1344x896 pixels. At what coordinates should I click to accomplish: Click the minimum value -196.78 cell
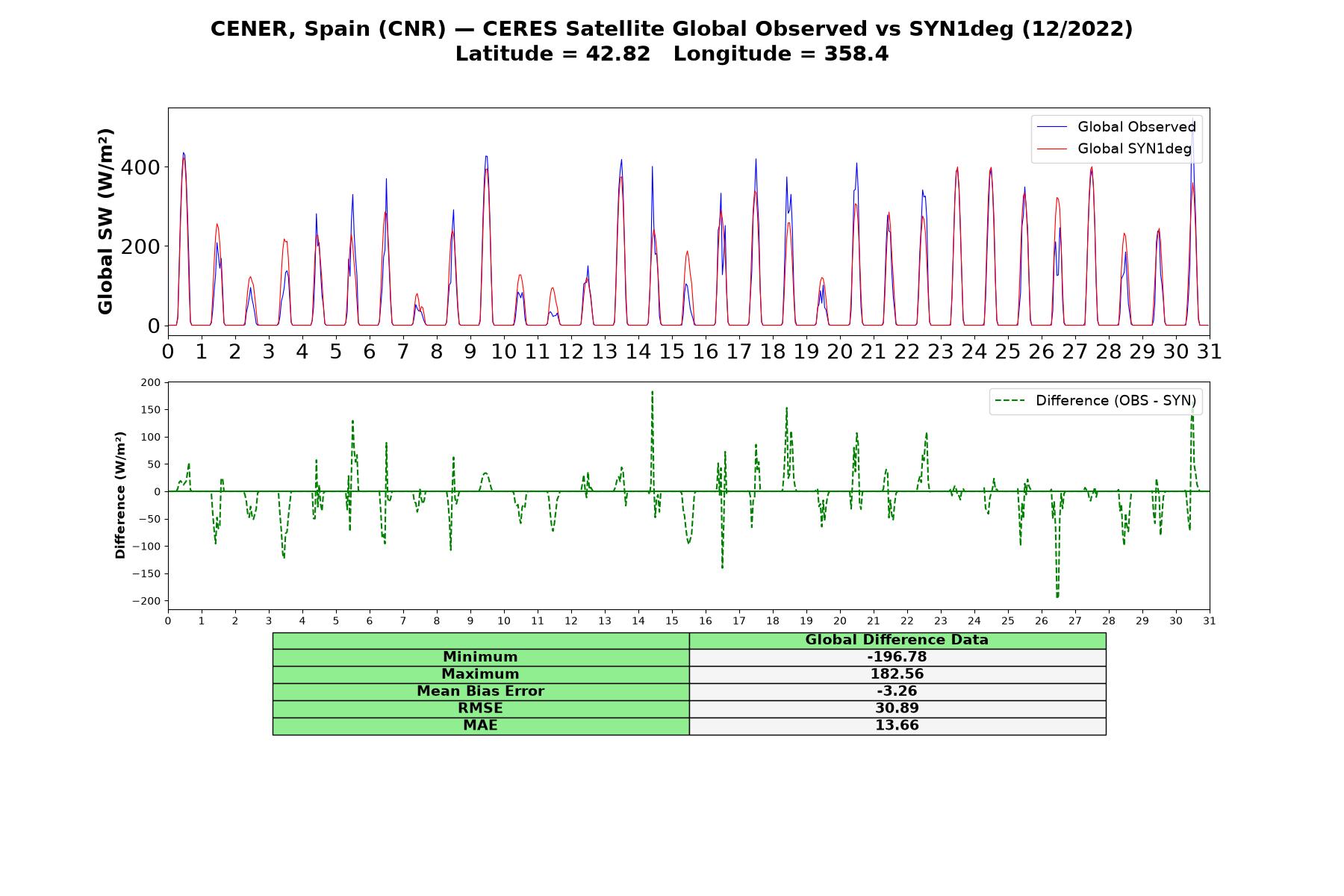point(897,657)
